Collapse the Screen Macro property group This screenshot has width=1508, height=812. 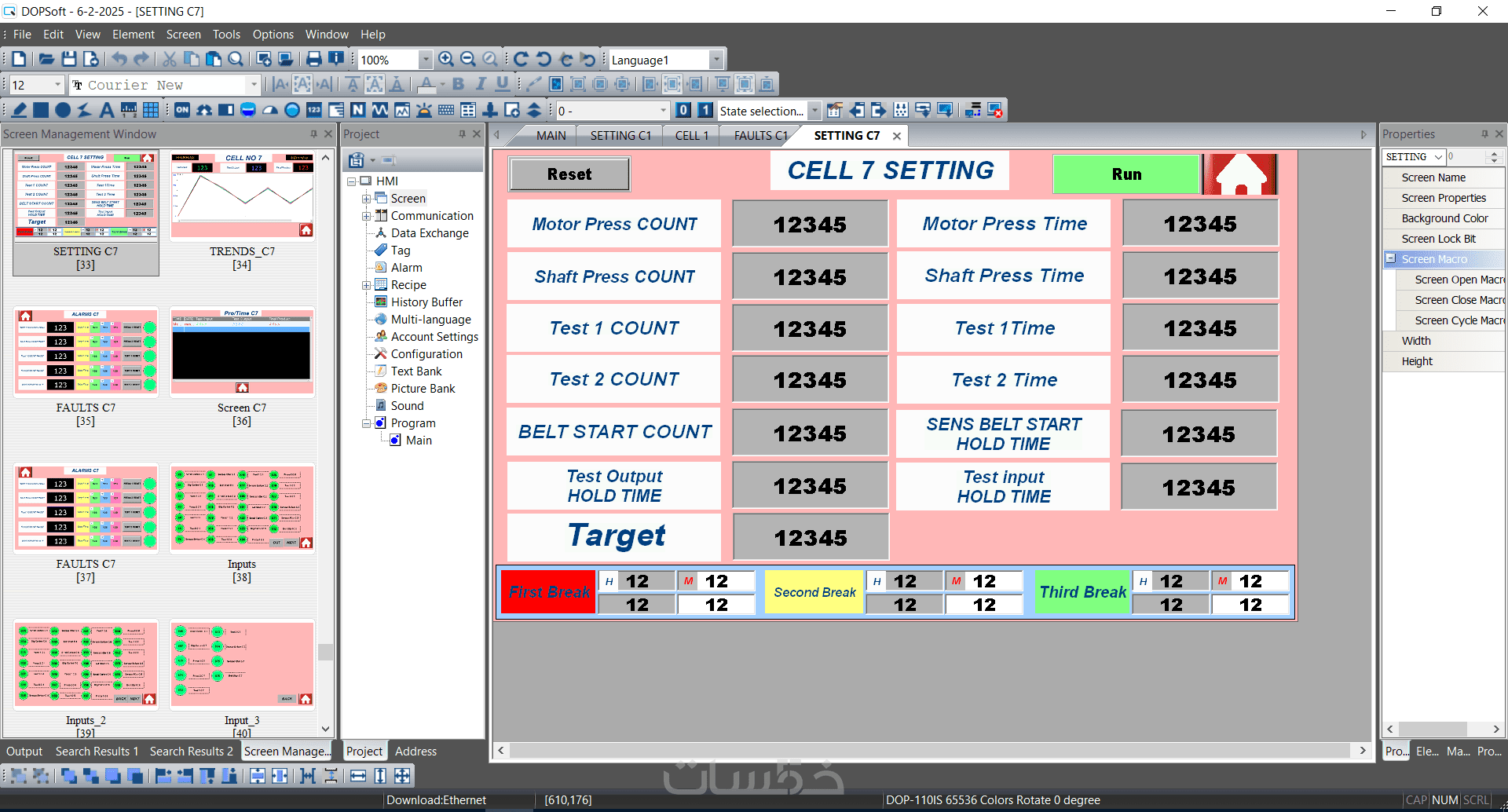click(1390, 259)
